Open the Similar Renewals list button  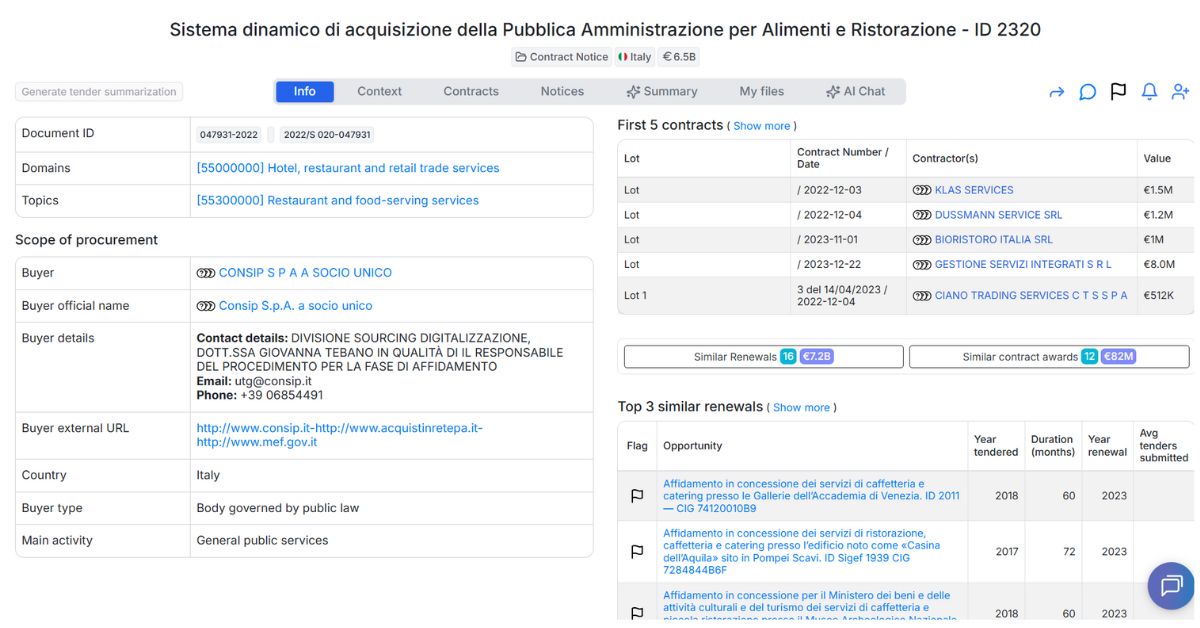click(763, 357)
